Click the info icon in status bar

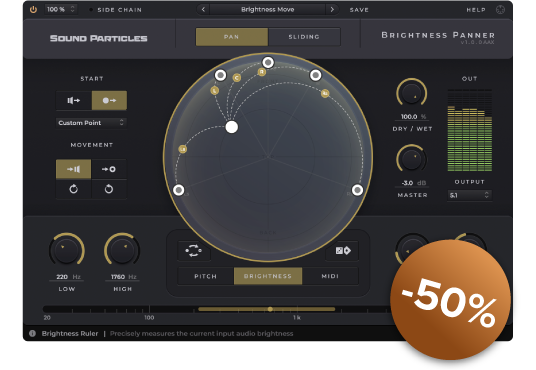click(32, 333)
